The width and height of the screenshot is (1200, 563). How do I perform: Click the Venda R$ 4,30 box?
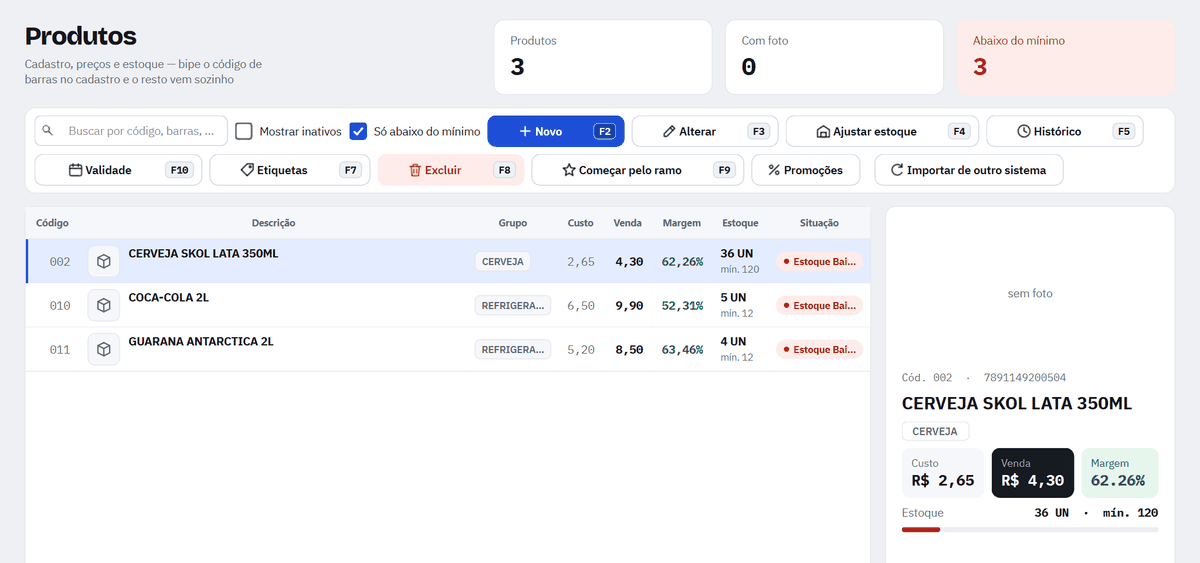(x=1033, y=473)
